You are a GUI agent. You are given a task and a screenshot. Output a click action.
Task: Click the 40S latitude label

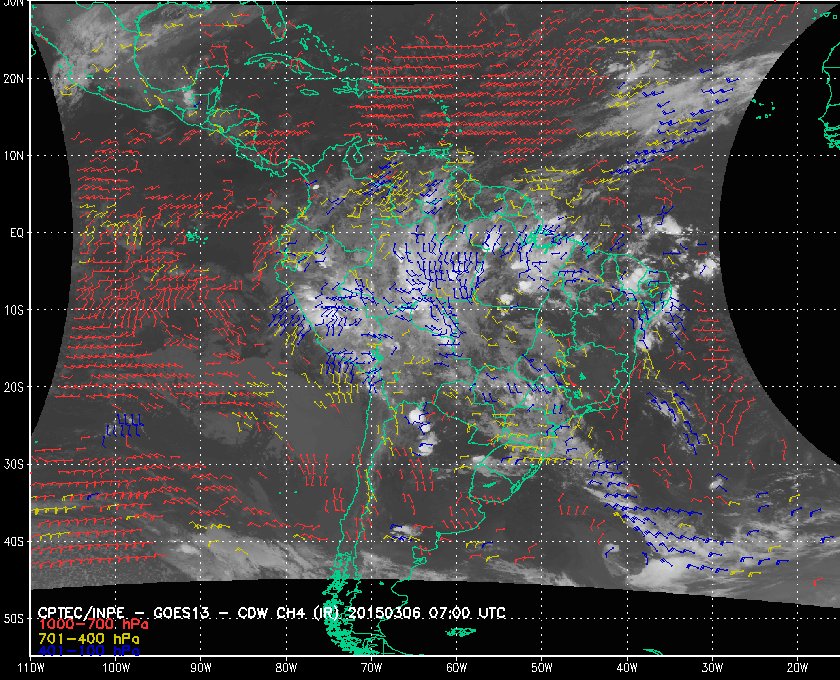click(x=13, y=542)
